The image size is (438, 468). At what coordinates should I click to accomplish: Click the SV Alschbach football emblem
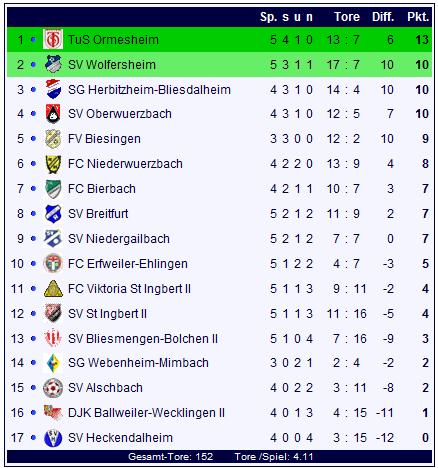pos(53,388)
